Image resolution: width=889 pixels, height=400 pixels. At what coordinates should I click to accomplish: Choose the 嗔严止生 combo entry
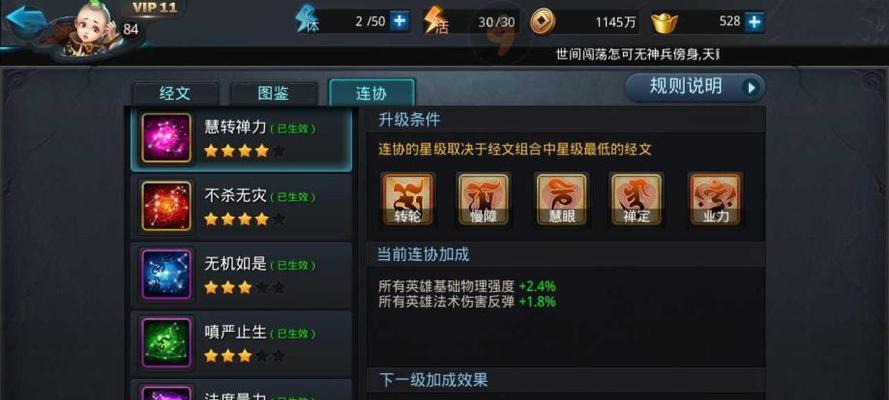coord(241,343)
